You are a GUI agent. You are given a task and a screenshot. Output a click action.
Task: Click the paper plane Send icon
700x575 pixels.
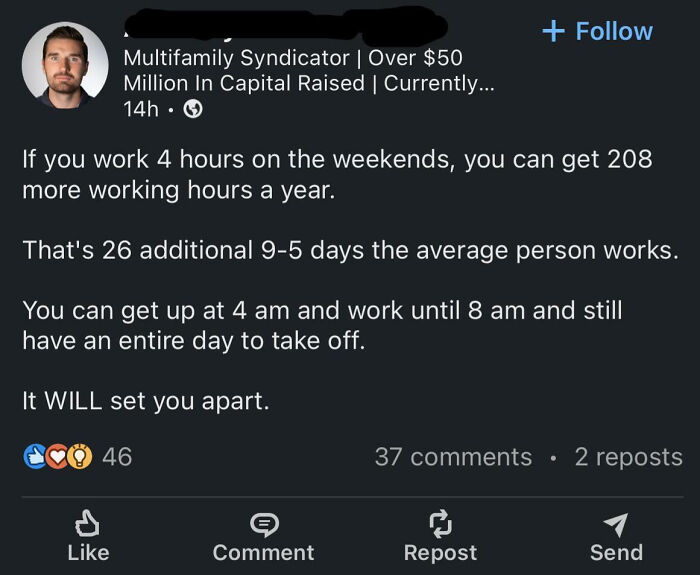coord(616,522)
